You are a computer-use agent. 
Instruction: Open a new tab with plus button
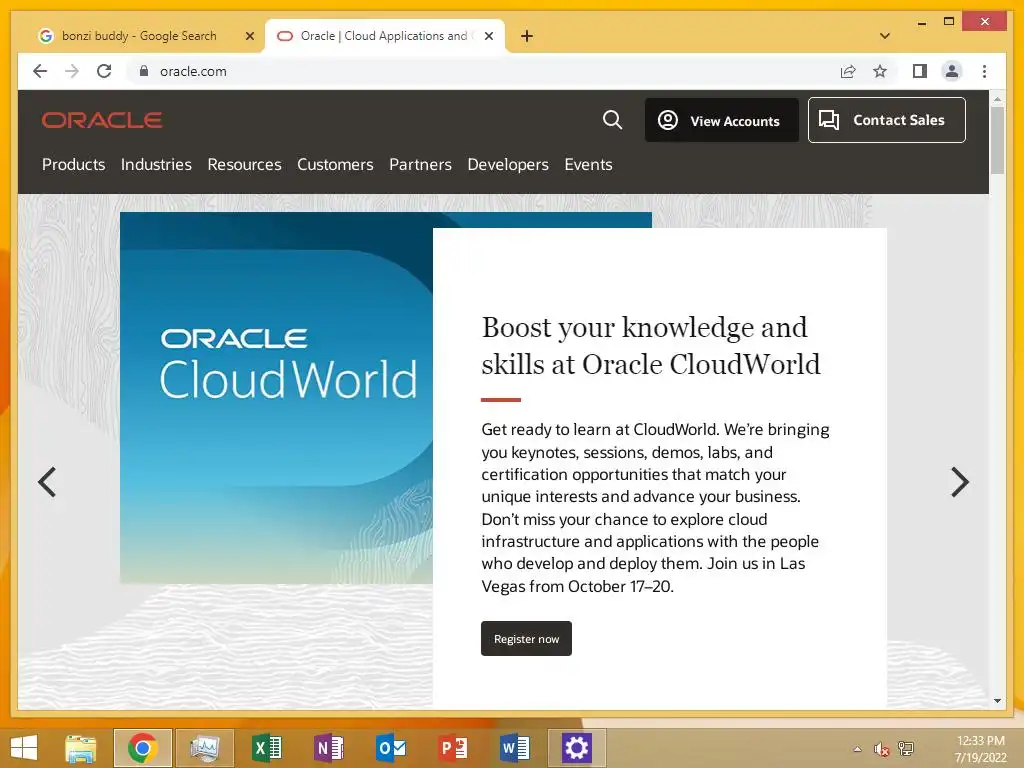526,36
